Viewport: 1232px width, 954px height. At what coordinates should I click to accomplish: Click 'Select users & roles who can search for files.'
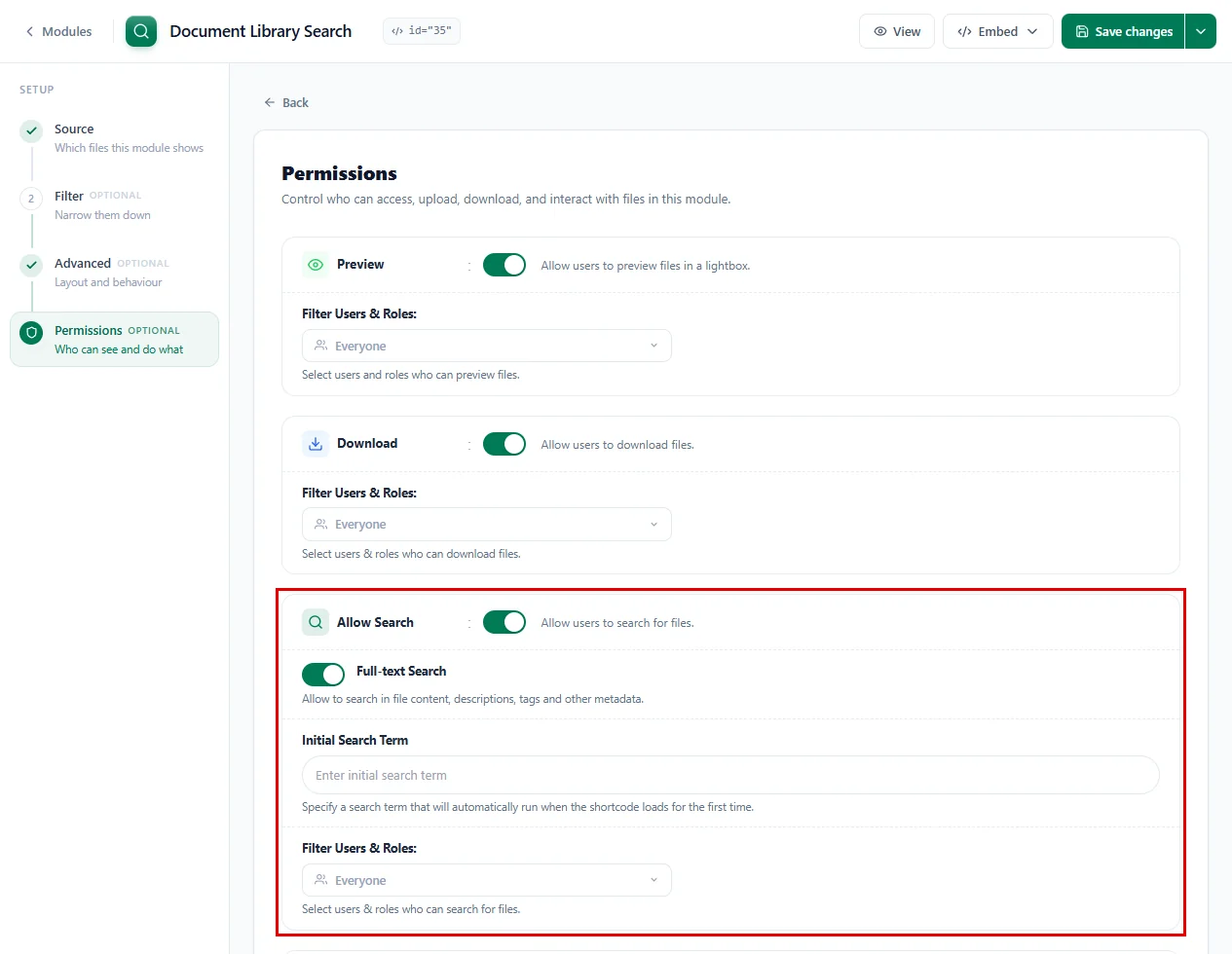[x=411, y=909]
